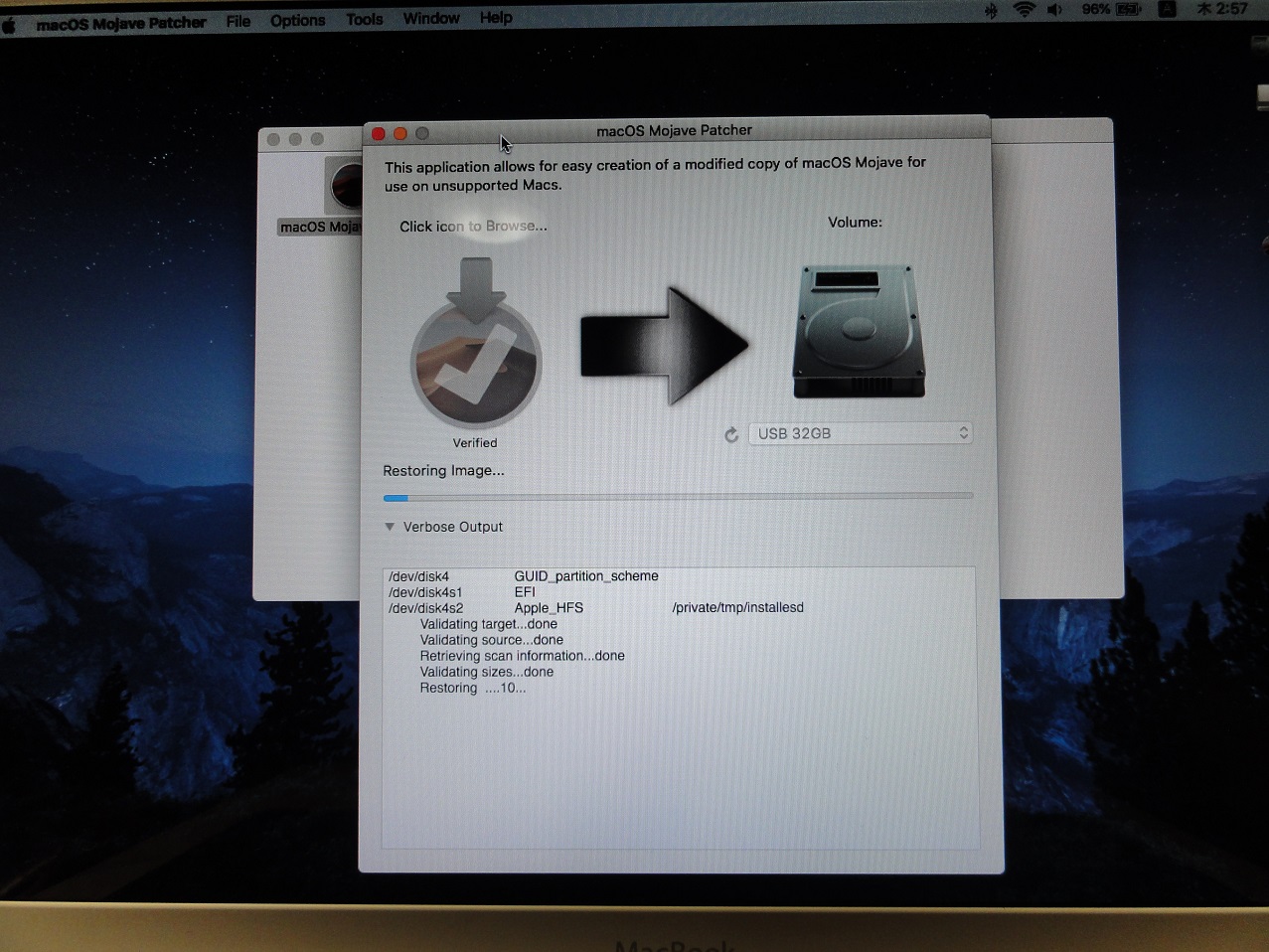Image resolution: width=1269 pixels, height=952 pixels.
Task: Open the File menu
Action: [x=238, y=21]
